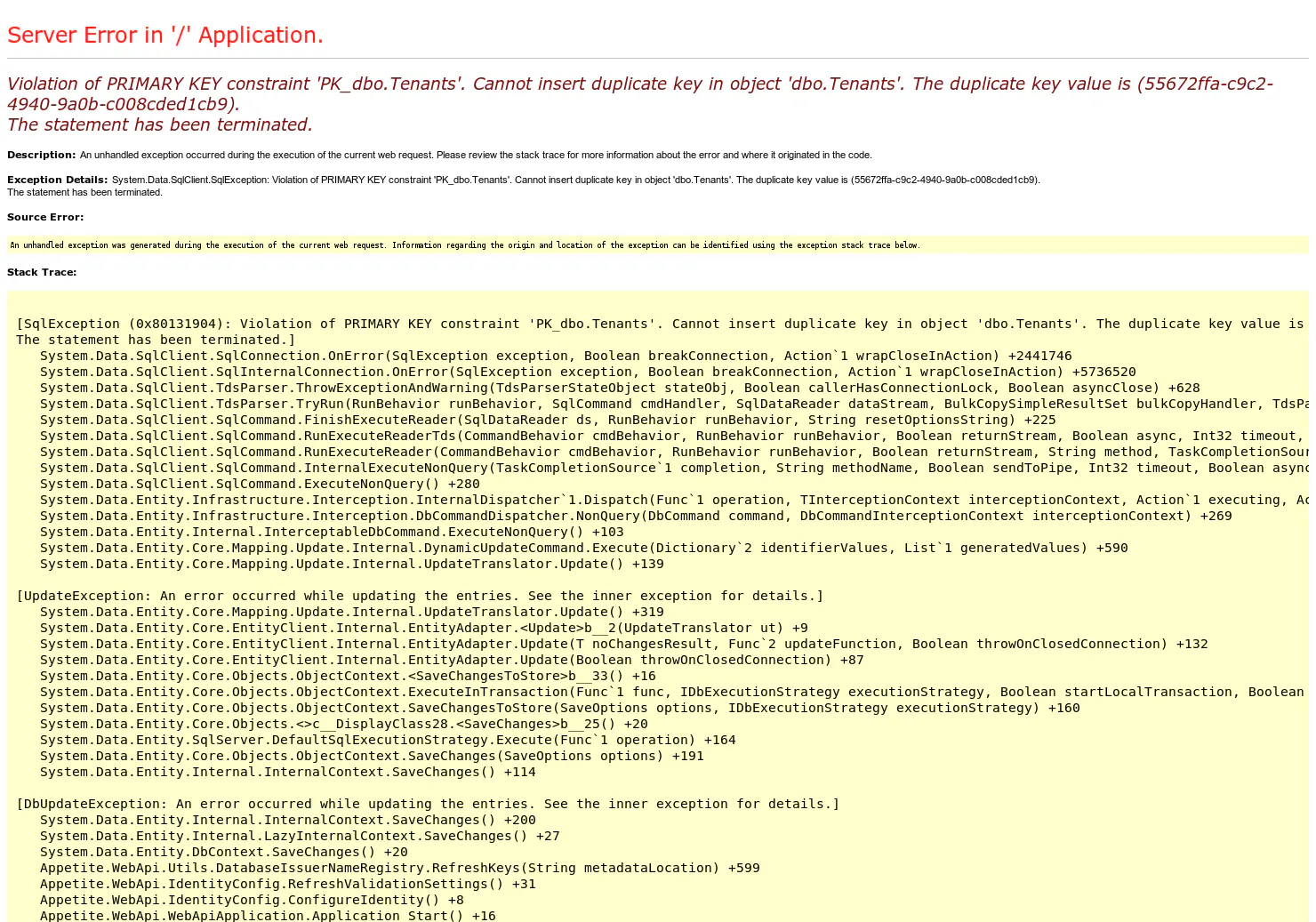Click the "TdsParser.ThrowExceptionAndWarning" line
Viewport: 1316px width, 922px height.
pos(620,388)
